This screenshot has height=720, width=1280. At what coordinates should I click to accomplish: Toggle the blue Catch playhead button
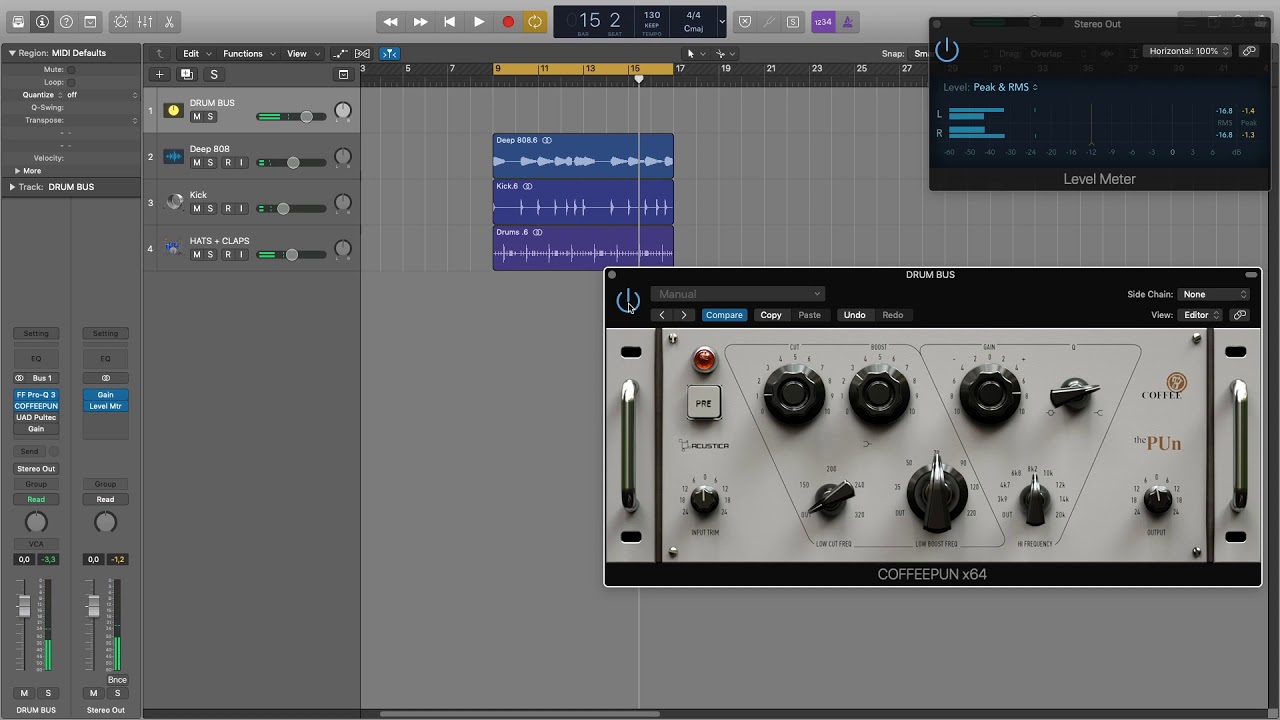click(x=390, y=53)
